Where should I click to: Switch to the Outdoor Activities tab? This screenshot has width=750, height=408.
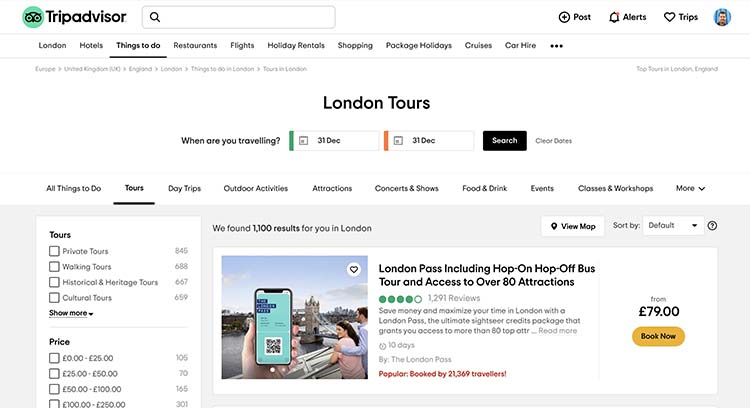[x=256, y=188]
